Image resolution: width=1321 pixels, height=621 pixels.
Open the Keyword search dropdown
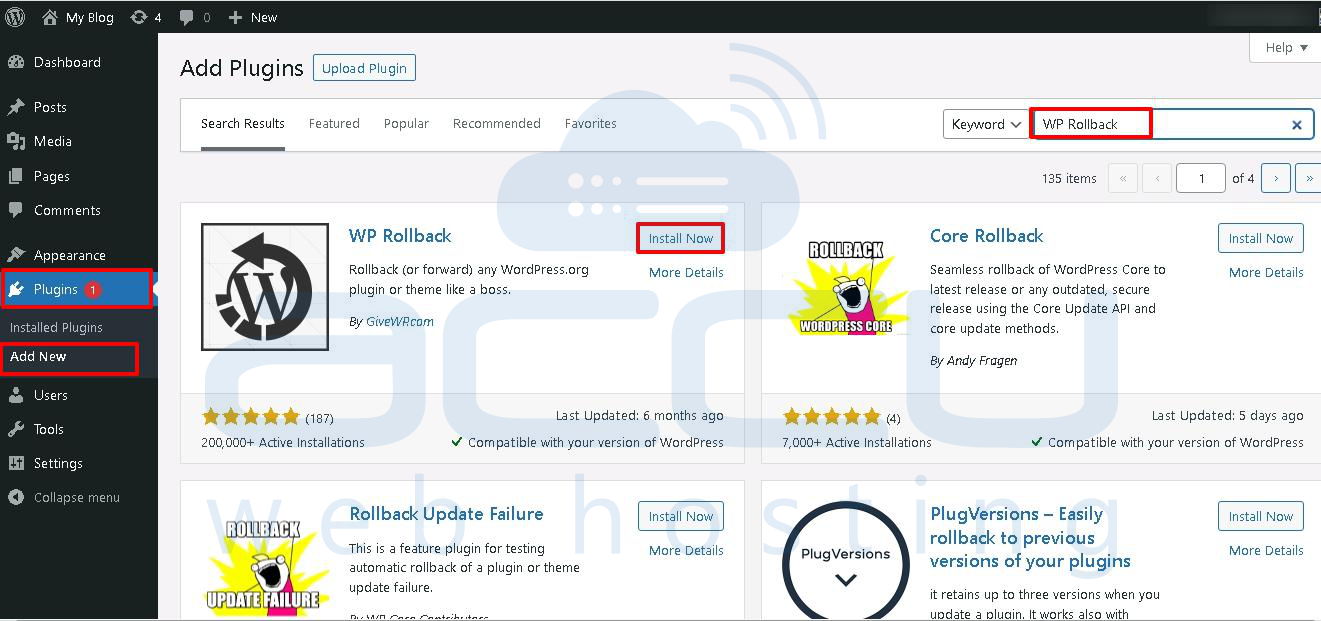[x=985, y=124]
